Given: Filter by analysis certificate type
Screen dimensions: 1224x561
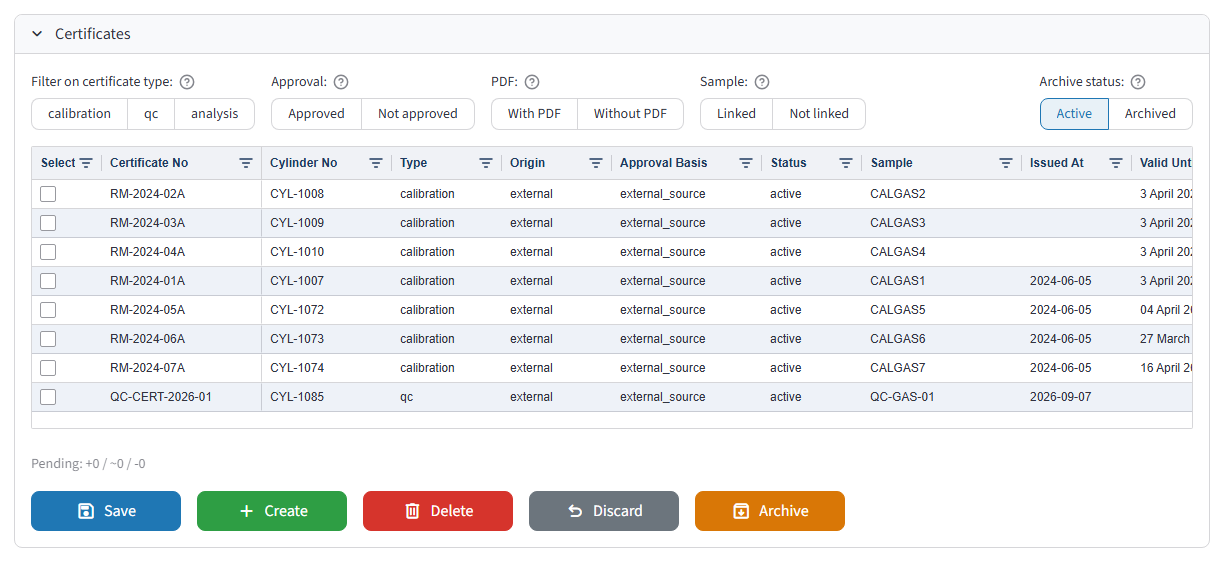Looking at the screenshot, I should tap(215, 114).
